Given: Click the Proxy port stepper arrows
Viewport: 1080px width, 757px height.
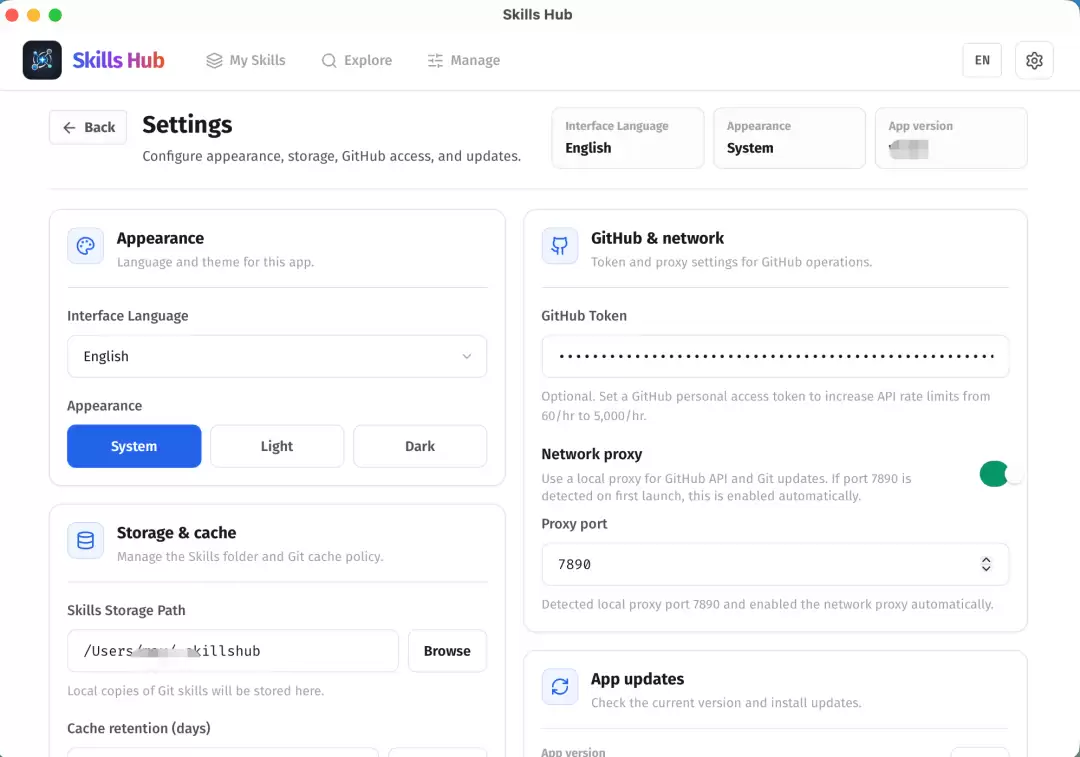Looking at the screenshot, I should click(986, 564).
